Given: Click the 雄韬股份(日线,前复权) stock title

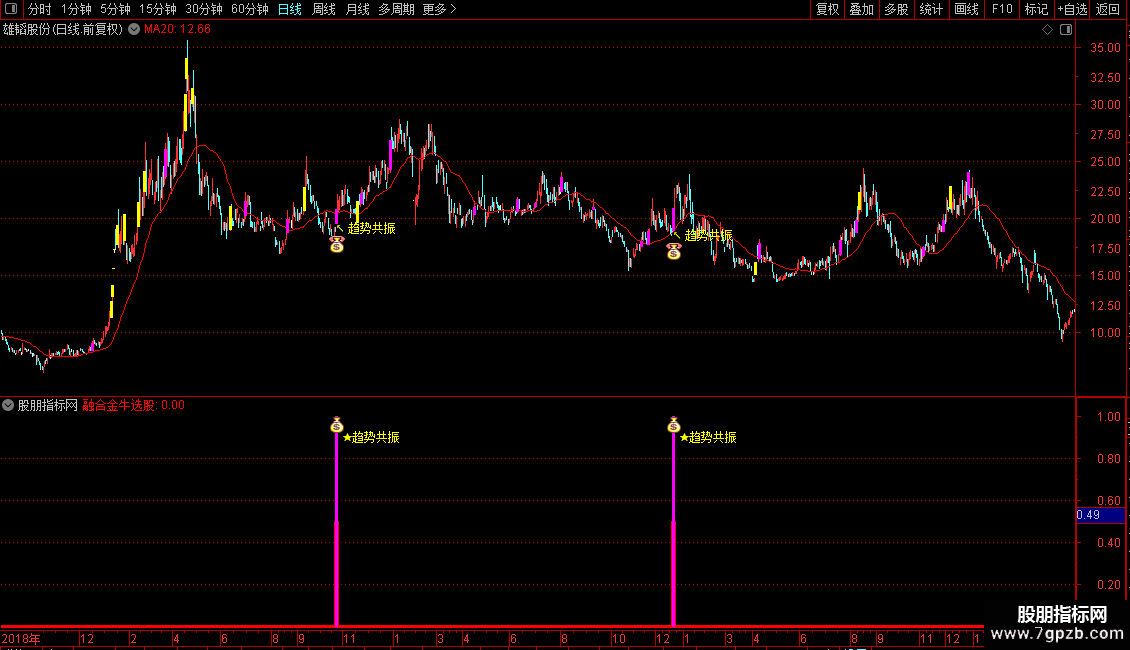Looking at the screenshot, I should 63,29.
